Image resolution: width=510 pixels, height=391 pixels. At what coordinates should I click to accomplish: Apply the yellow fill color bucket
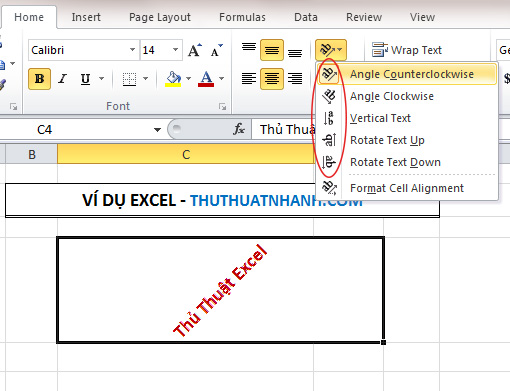pyautogui.click(x=173, y=79)
